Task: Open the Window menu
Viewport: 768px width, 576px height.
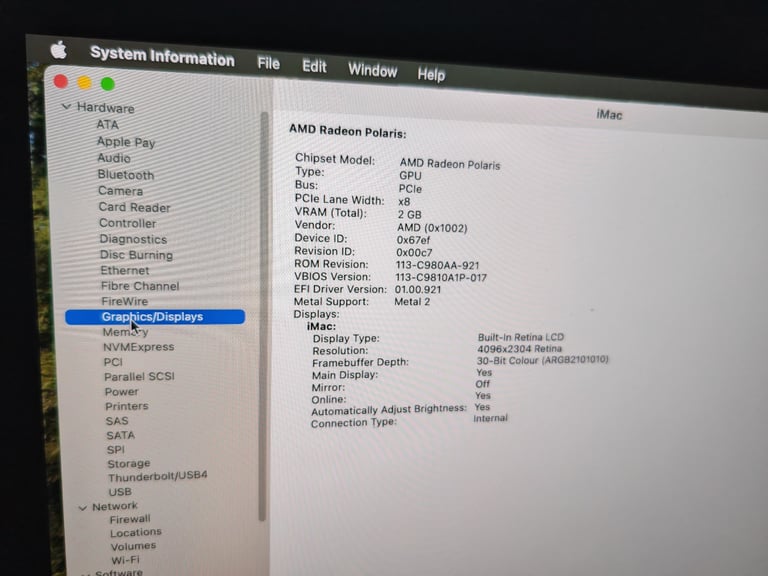Action: click(x=372, y=71)
